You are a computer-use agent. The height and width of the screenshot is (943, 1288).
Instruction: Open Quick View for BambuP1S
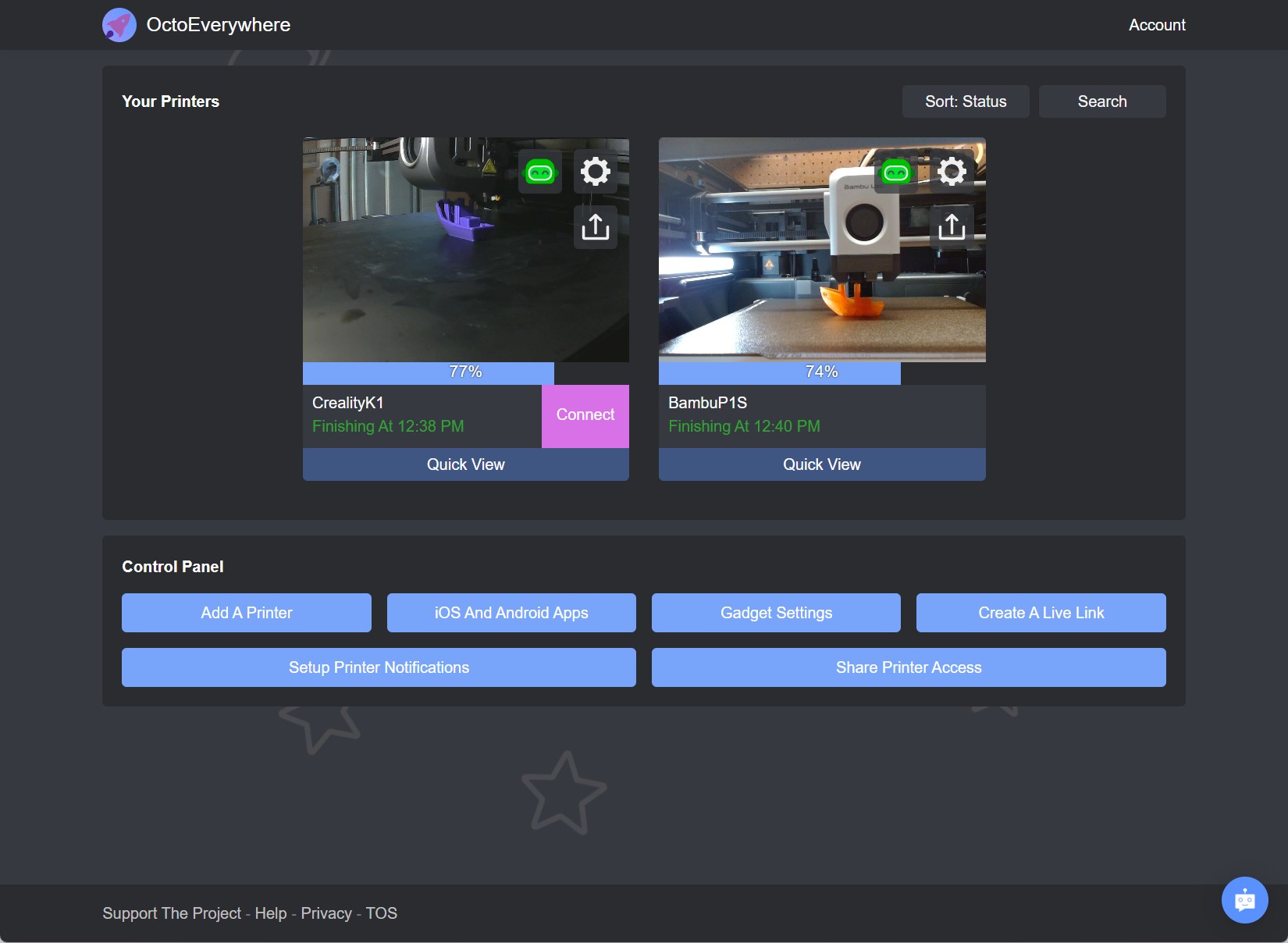click(821, 464)
